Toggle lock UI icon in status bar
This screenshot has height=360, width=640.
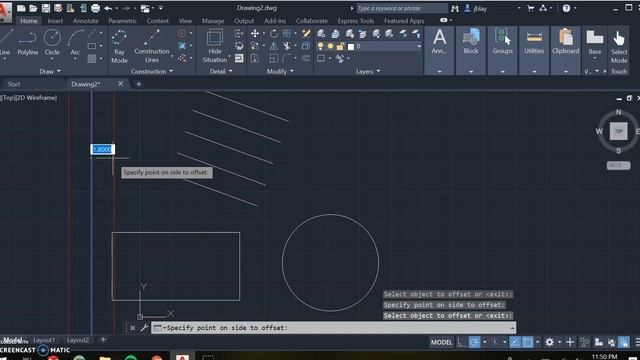[x=624, y=342]
